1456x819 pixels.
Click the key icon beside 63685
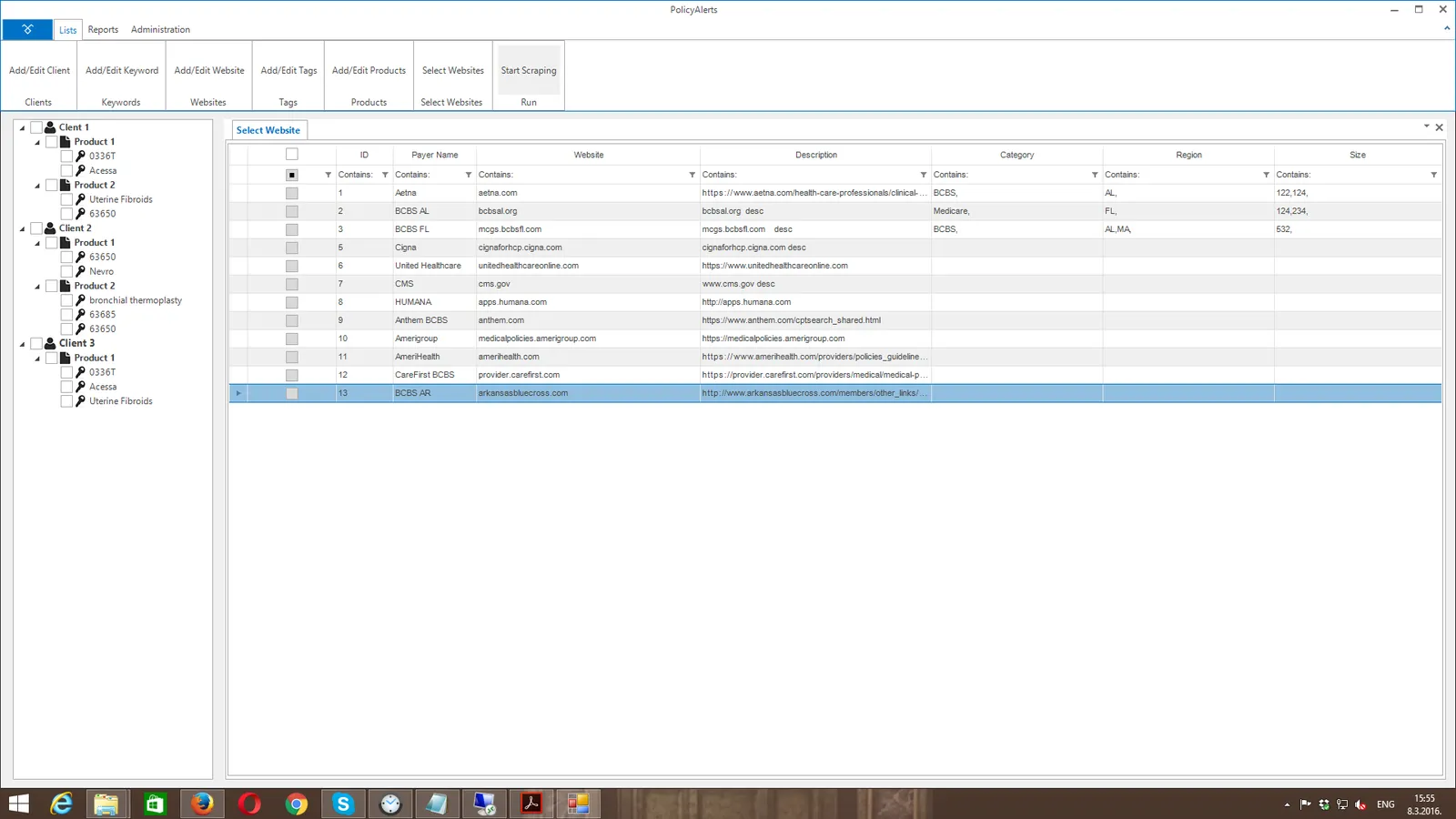81,315
